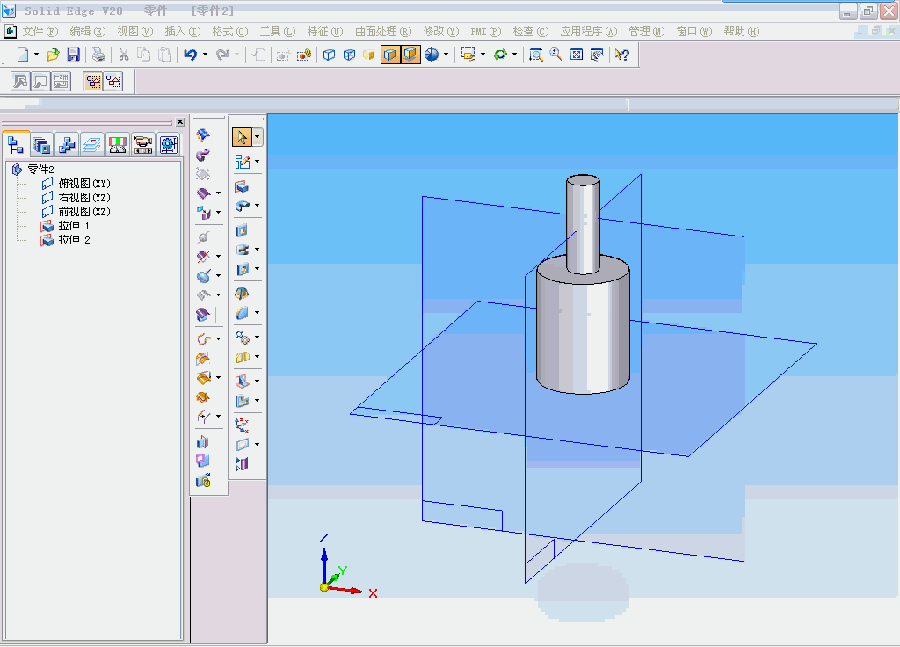Select 俯视图(XY) reference plane in the tree
Viewport: 900px width, 647px height.
tap(84, 184)
